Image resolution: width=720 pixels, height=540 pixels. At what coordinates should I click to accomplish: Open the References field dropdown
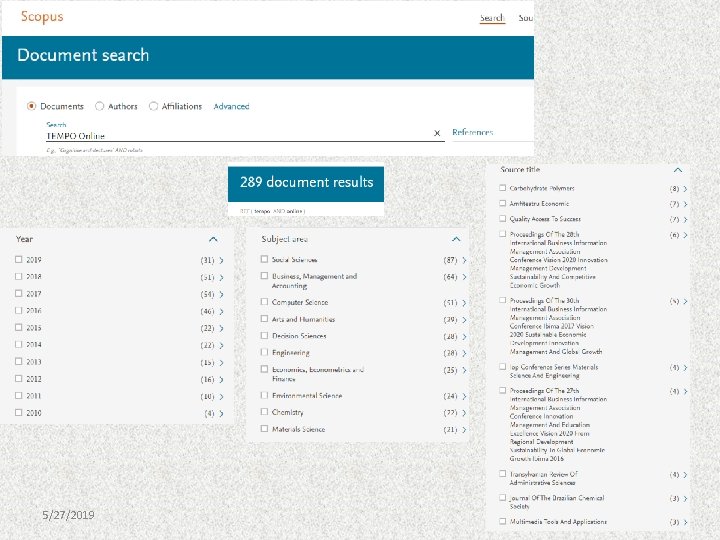[493, 133]
